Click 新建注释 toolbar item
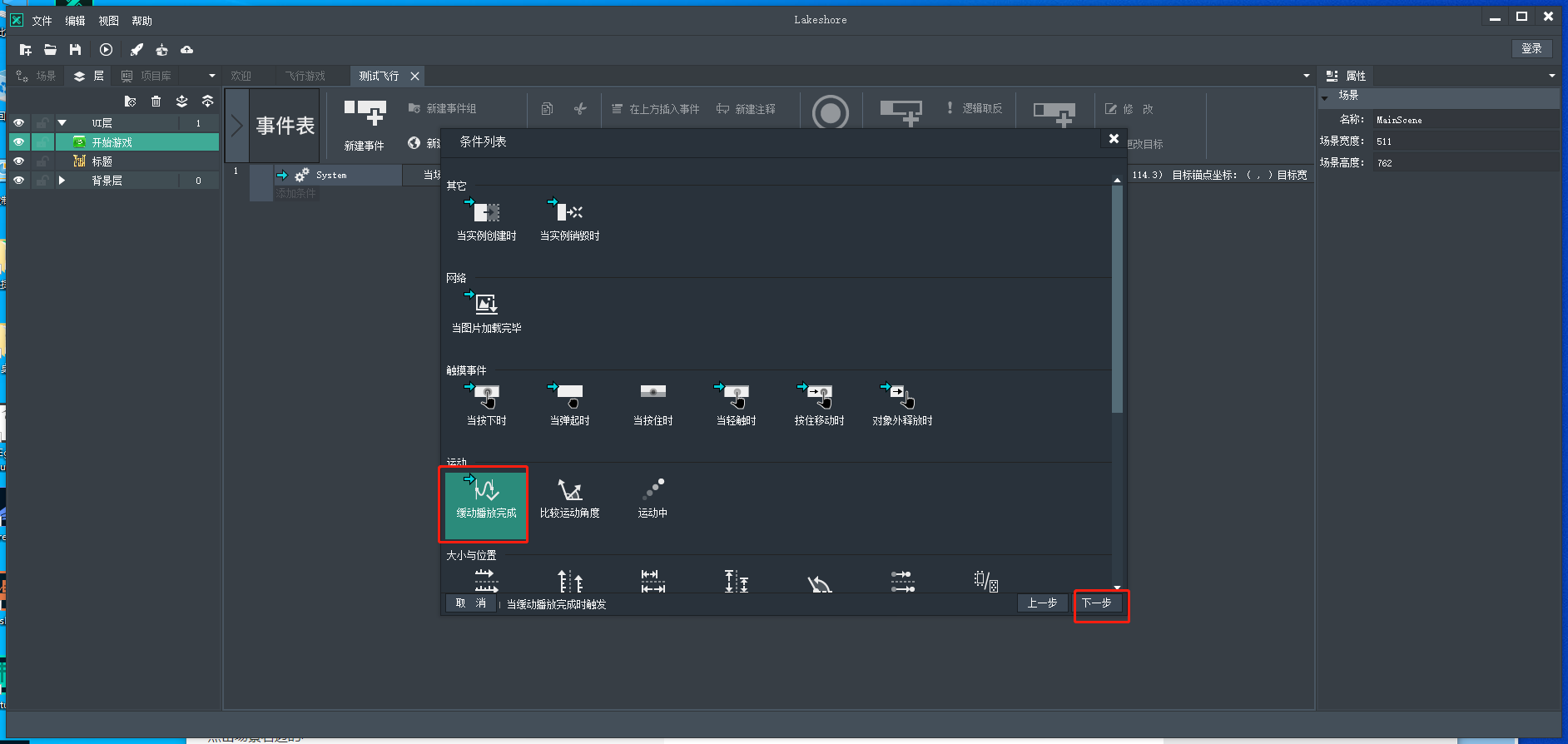 tap(747, 109)
